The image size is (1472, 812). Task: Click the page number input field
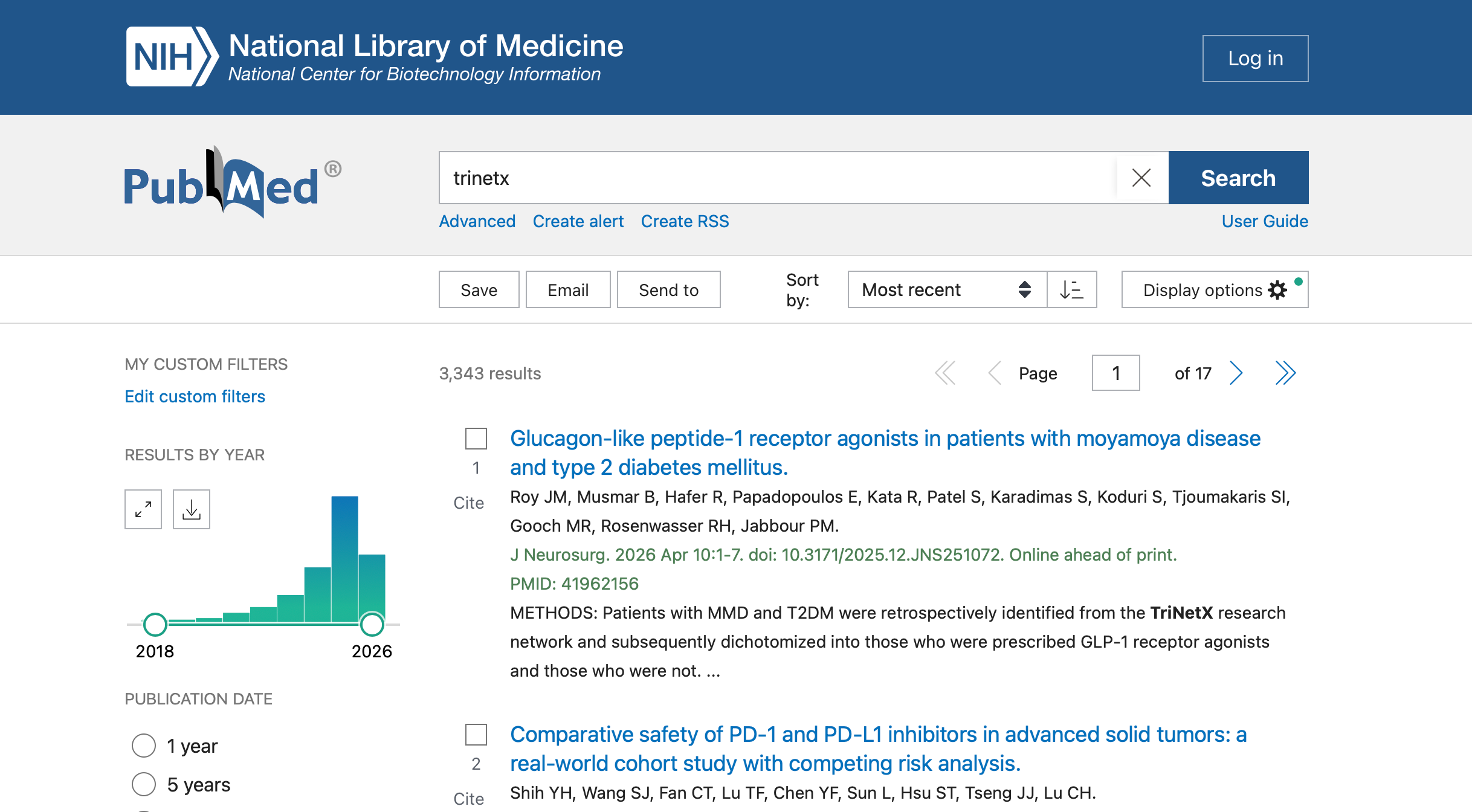(x=1115, y=373)
